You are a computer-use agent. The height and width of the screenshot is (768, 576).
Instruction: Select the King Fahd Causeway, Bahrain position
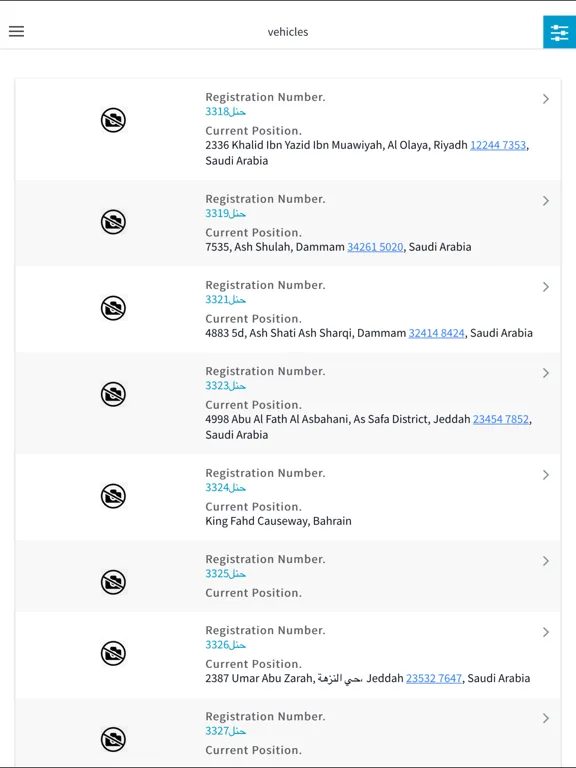pyautogui.click(x=278, y=521)
